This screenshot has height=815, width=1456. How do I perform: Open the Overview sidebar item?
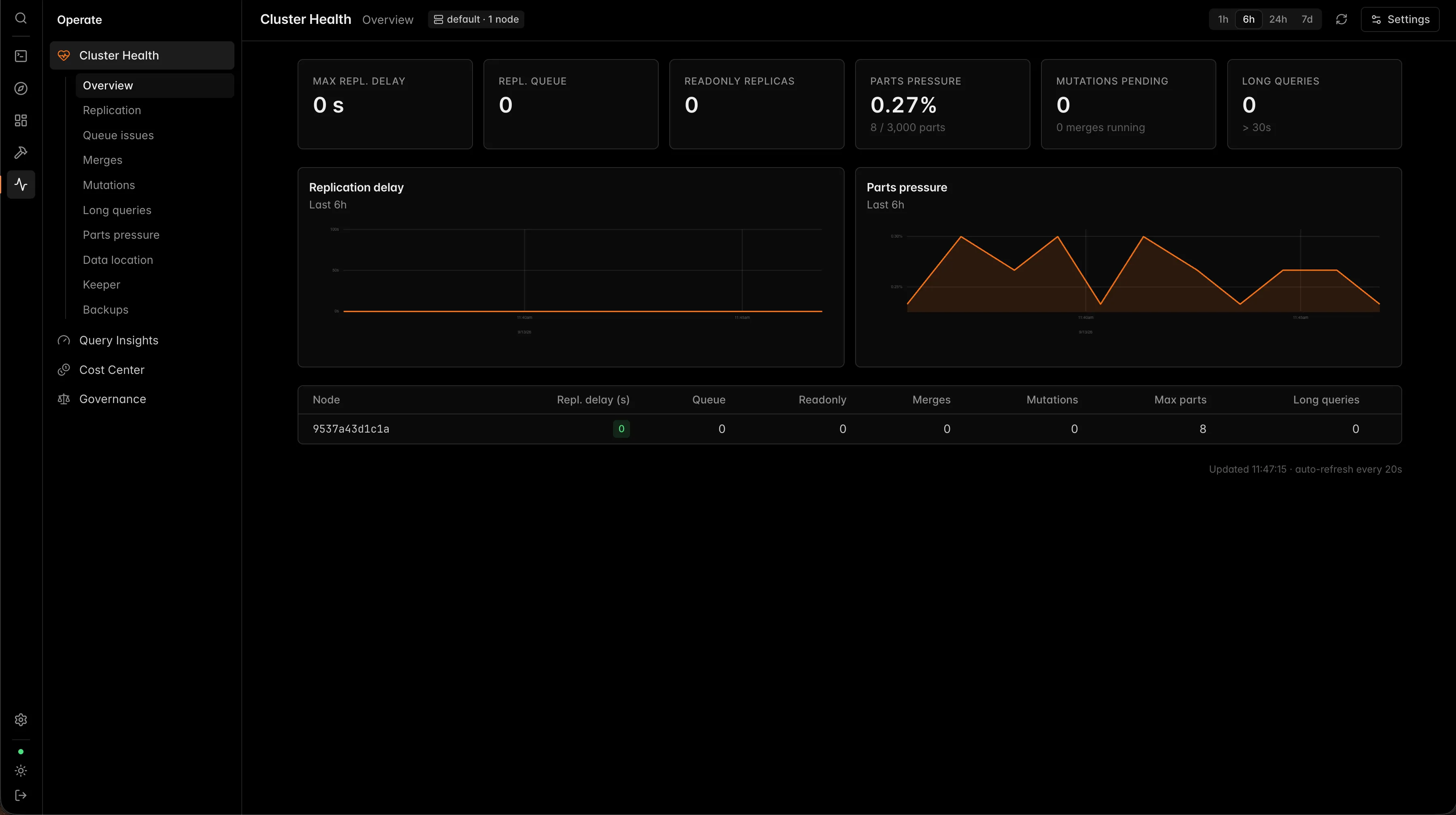click(155, 85)
